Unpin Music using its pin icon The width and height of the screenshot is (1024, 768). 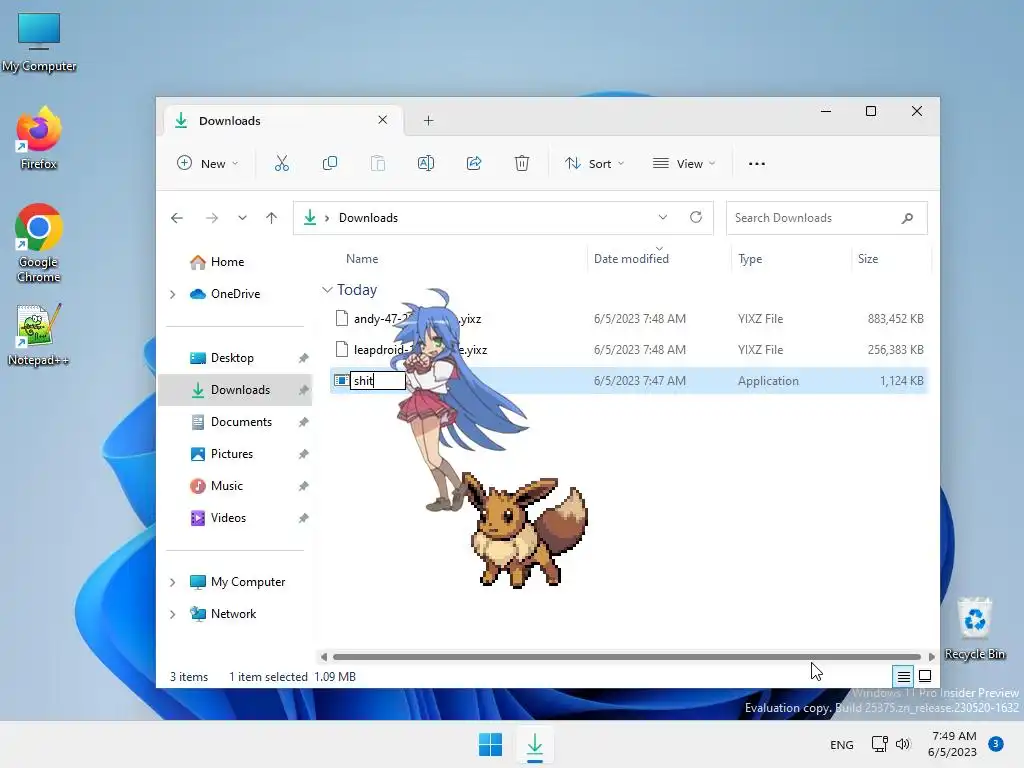pos(304,486)
